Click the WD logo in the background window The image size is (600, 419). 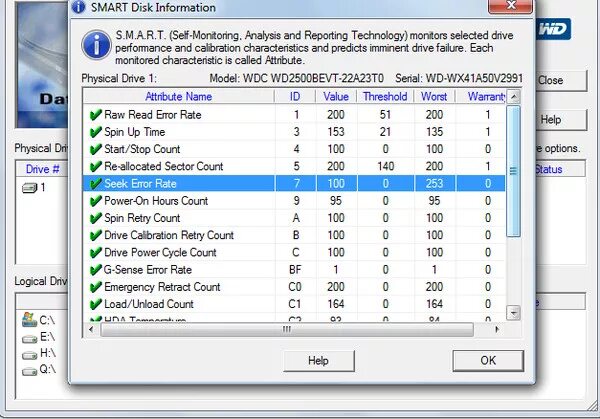(553, 29)
